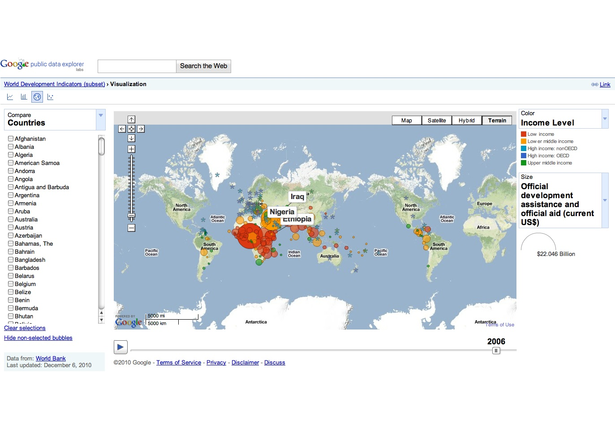Zoom out on the map
This screenshot has height=424, width=615.
click(131, 228)
